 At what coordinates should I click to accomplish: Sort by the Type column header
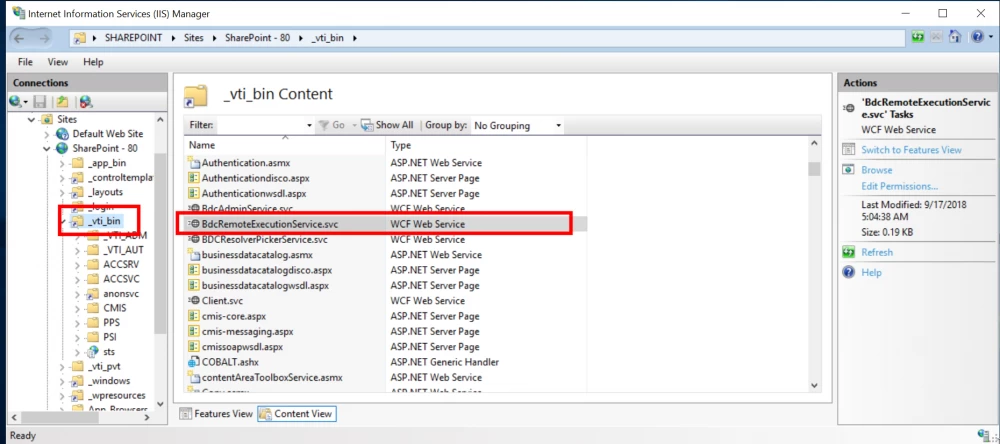(x=487, y=145)
